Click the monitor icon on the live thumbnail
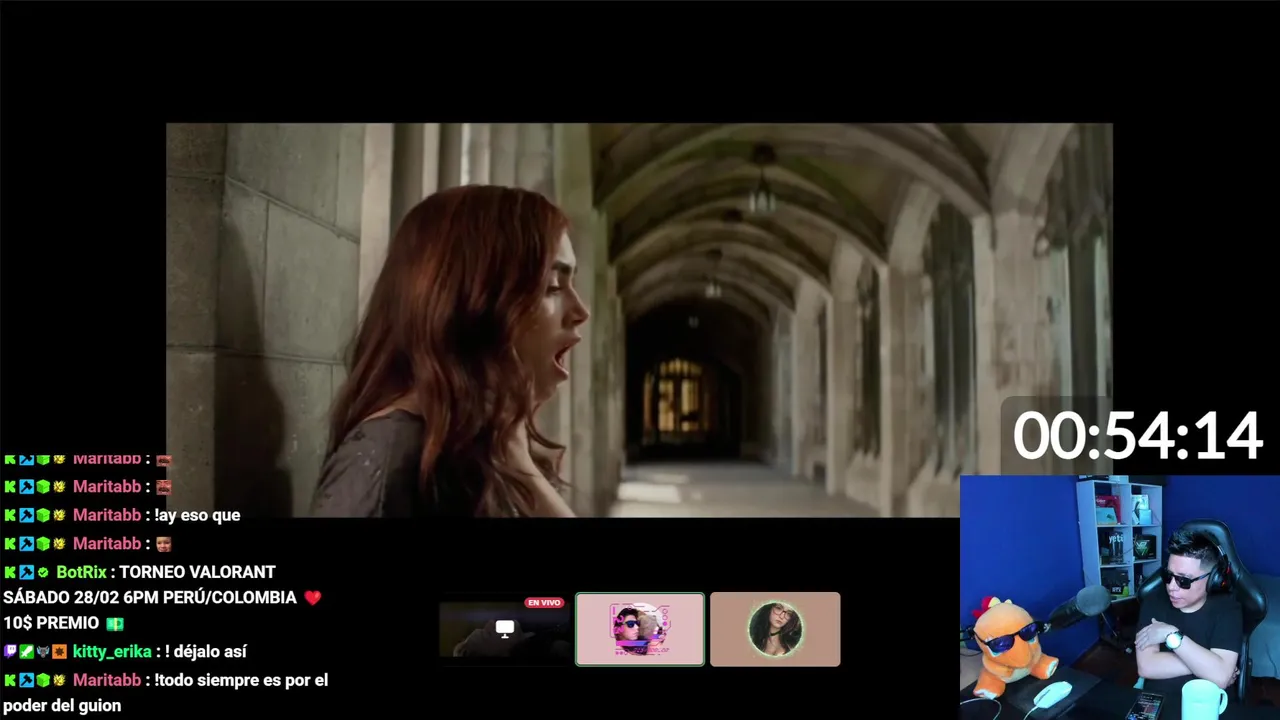This screenshot has width=1280, height=720. (x=505, y=628)
